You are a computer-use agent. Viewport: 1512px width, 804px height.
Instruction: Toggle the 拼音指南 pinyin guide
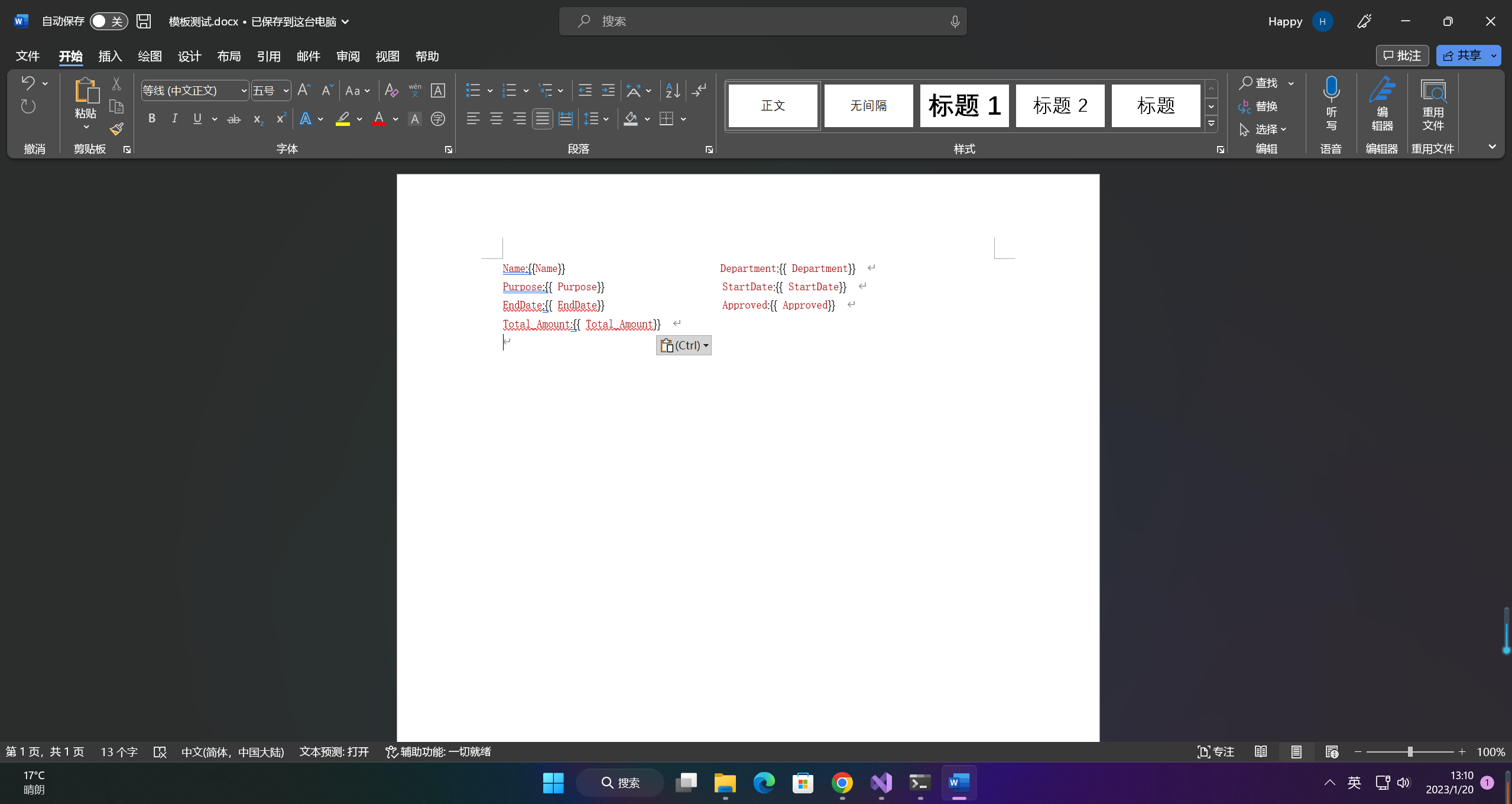pos(416,90)
